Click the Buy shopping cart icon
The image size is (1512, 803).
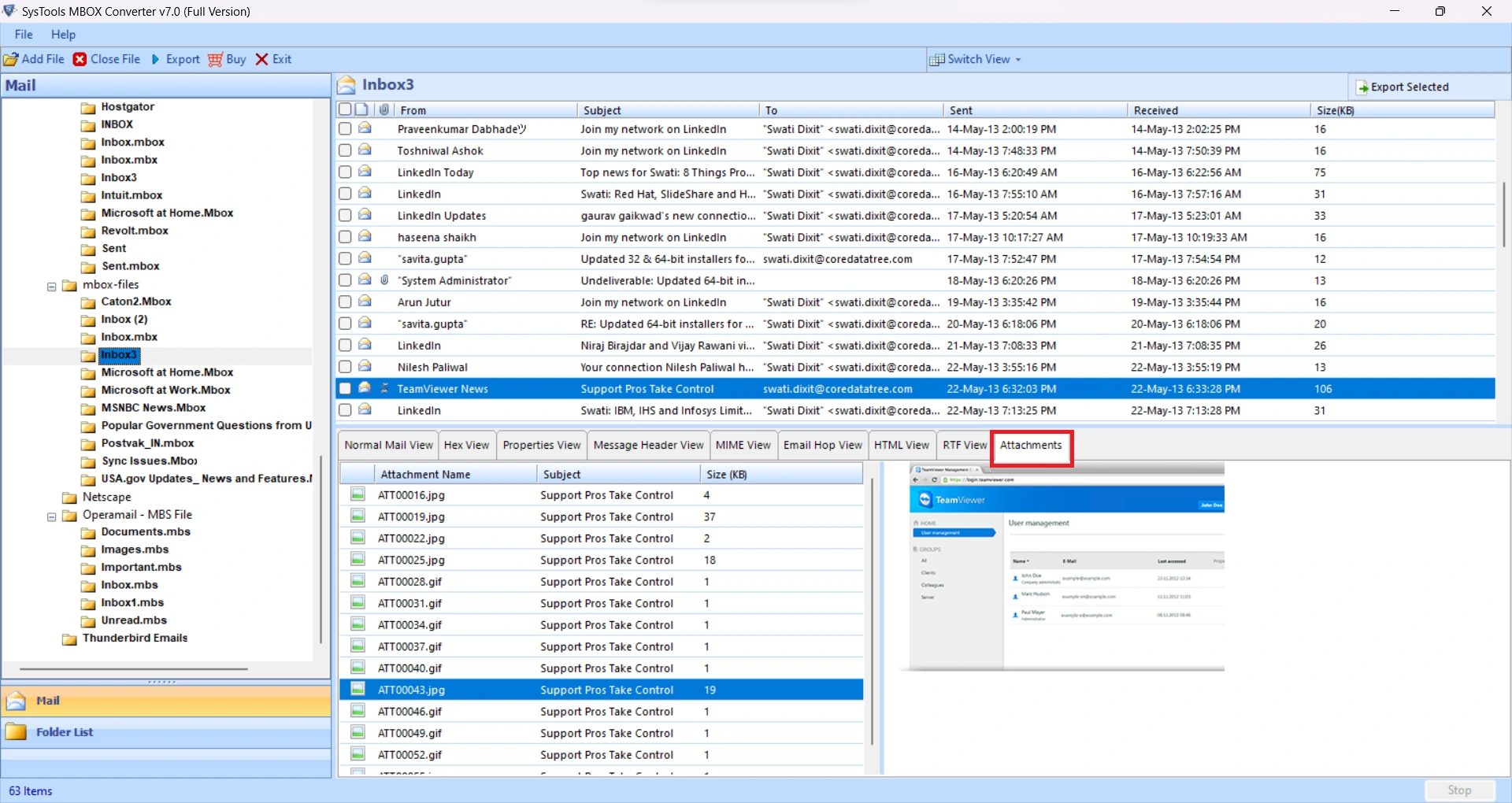click(215, 59)
